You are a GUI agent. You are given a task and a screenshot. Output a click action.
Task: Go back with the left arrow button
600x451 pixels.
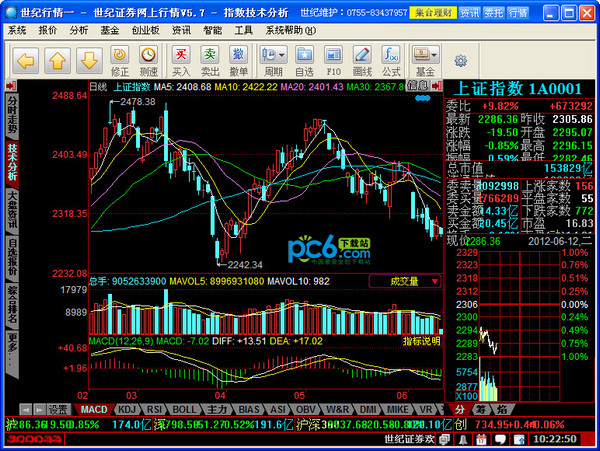pyautogui.click(x=25, y=60)
